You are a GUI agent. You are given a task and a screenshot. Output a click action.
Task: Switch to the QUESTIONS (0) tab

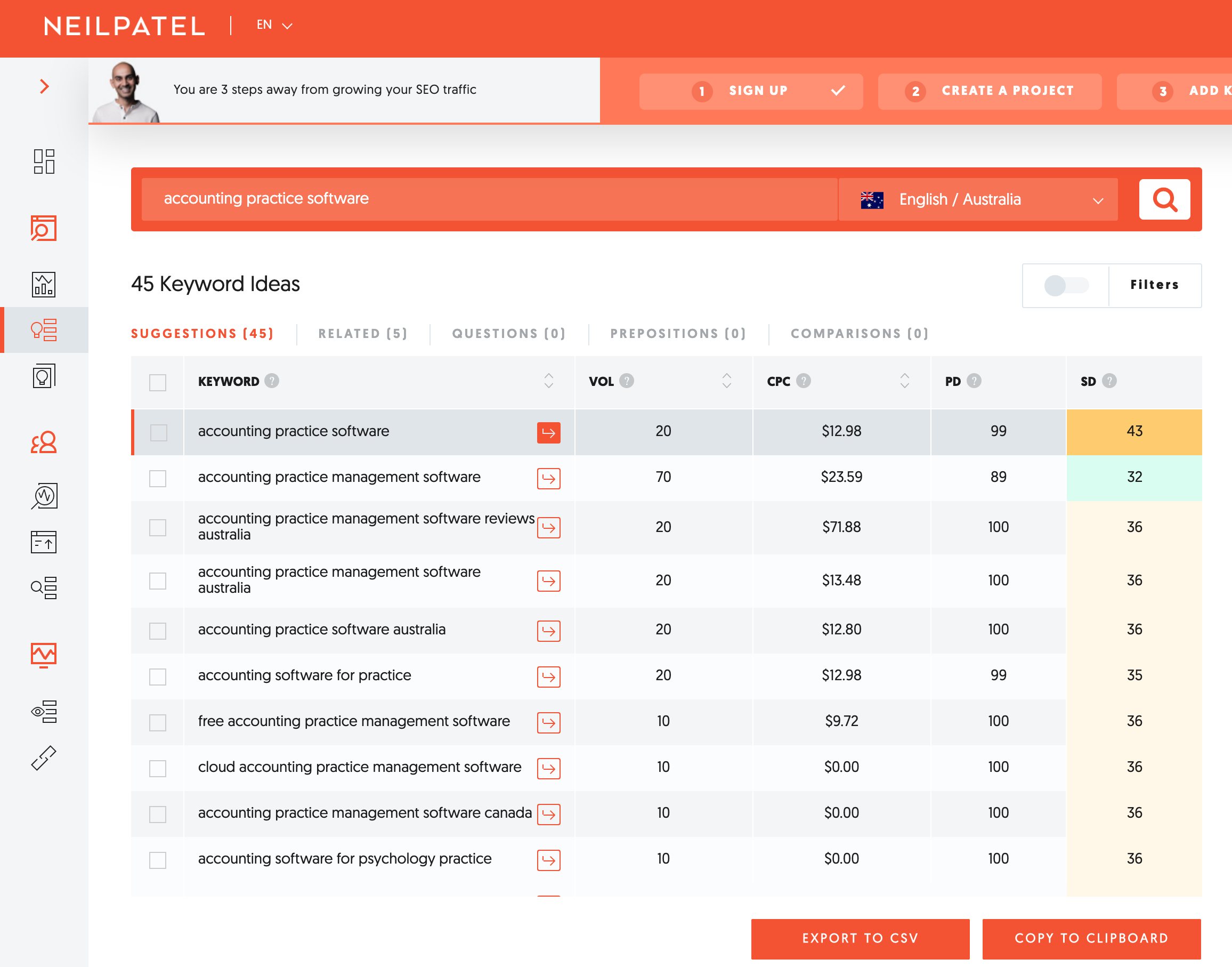509,334
